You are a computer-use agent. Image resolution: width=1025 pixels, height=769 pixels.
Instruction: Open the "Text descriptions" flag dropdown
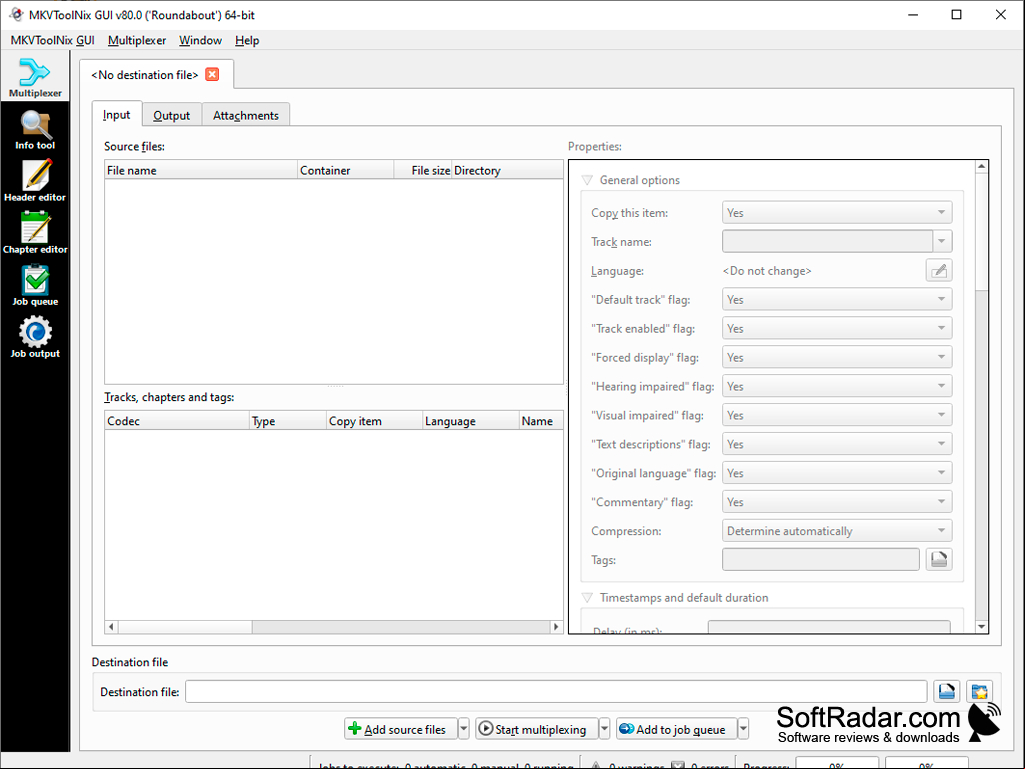tap(837, 444)
